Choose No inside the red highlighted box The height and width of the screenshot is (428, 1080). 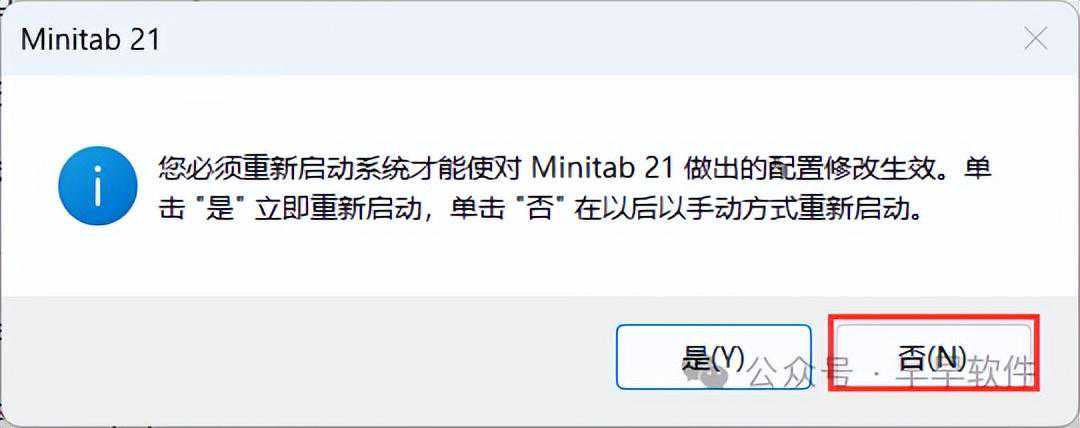point(933,356)
